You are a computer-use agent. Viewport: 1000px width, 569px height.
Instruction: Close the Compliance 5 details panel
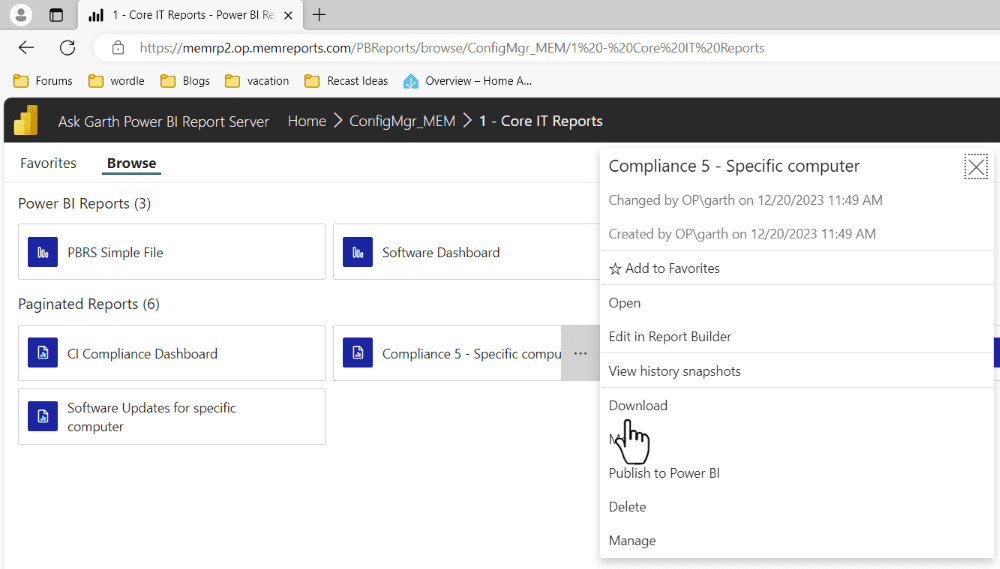coord(976,167)
